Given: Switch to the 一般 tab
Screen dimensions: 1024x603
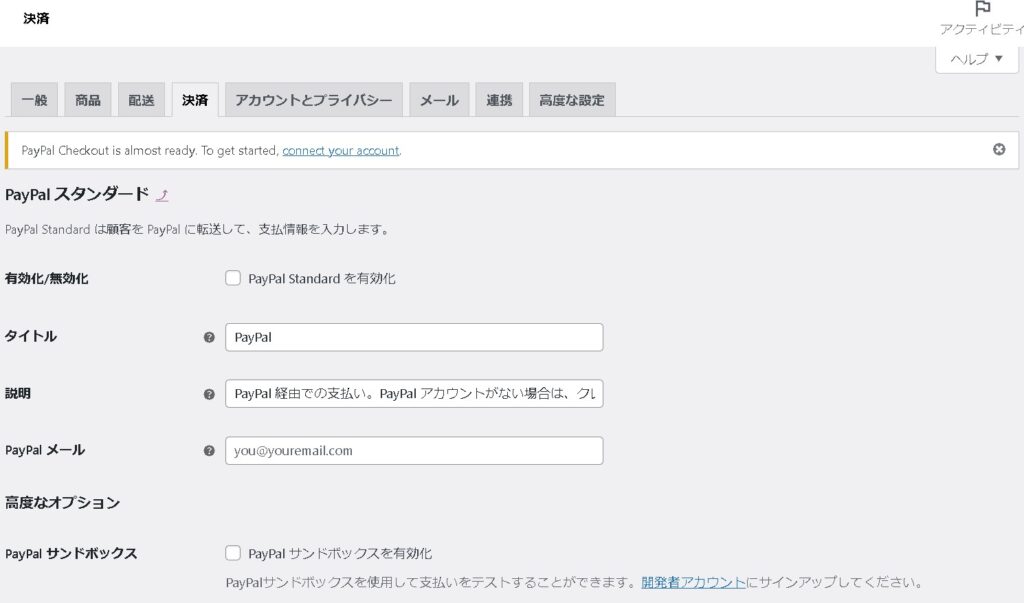Looking at the screenshot, I should click(34, 100).
